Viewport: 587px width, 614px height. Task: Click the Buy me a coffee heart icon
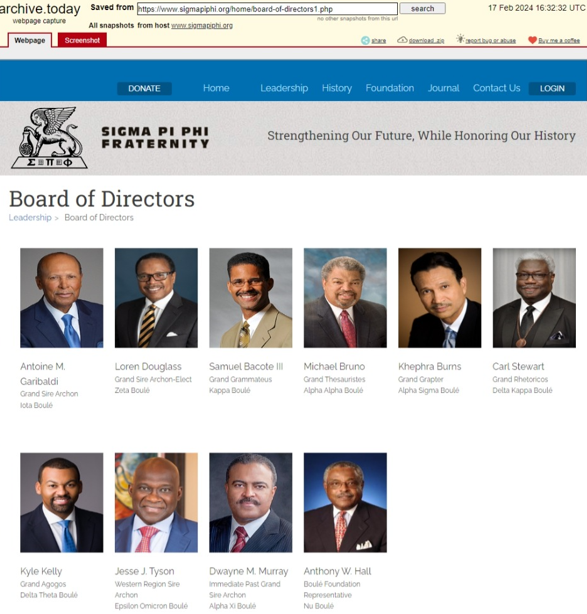[x=532, y=40]
